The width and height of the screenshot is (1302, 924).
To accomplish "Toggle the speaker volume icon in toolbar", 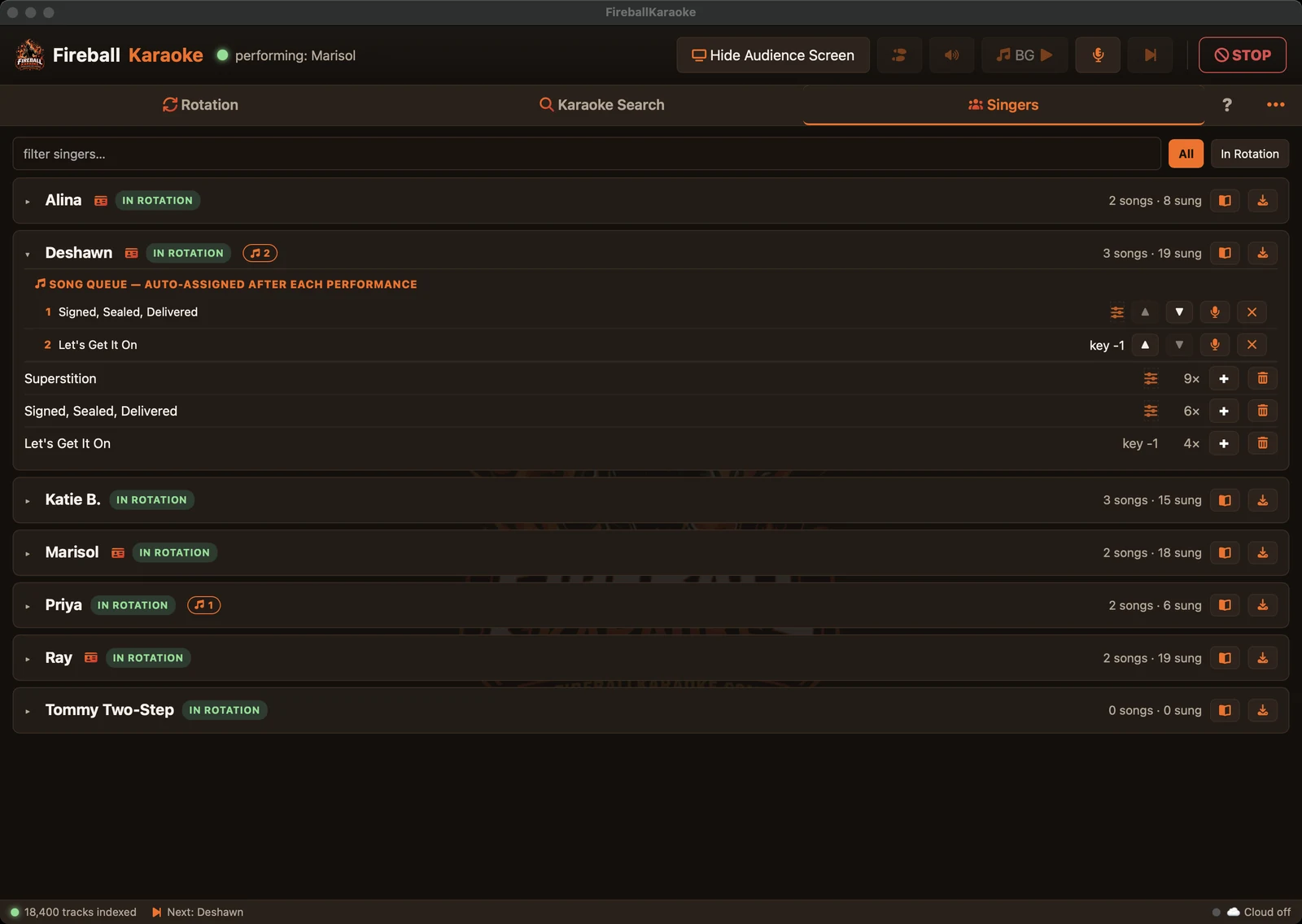I will [951, 55].
